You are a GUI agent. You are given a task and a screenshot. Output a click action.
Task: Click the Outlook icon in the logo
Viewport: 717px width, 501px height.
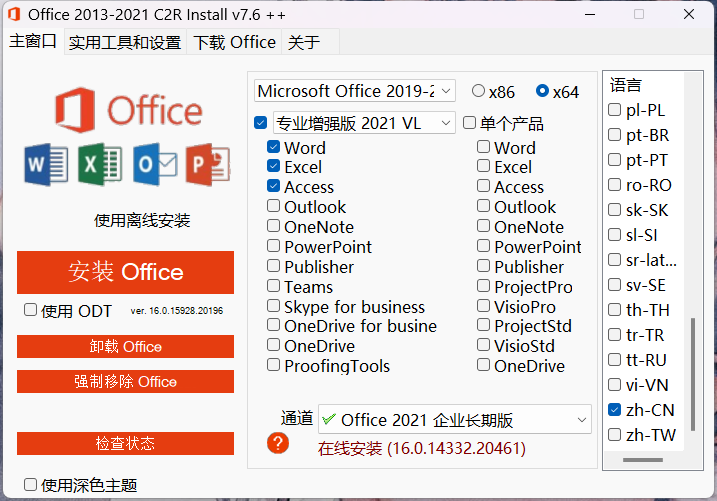tap(155, 163)
